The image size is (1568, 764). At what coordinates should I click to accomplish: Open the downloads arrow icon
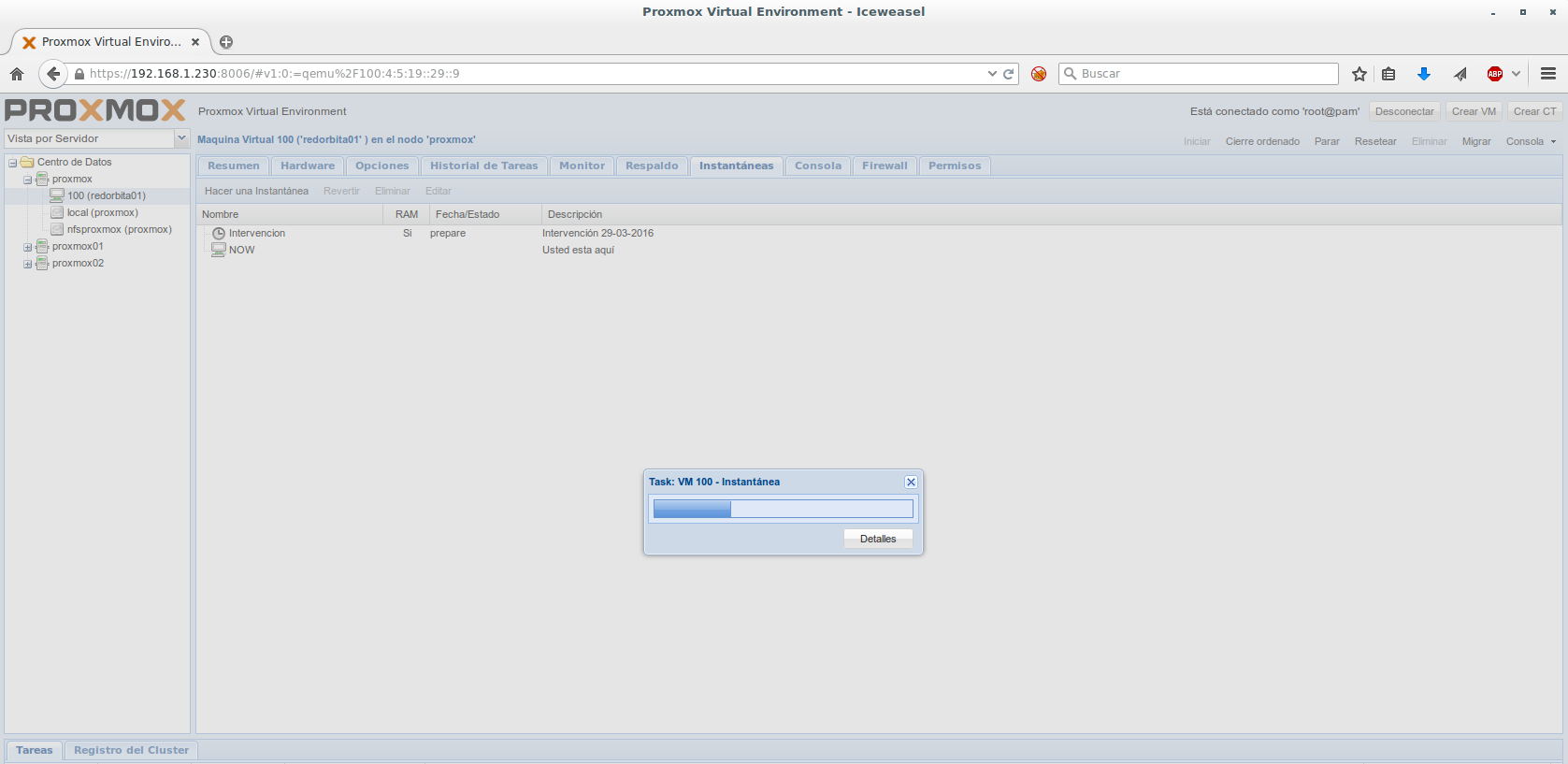tap(1423, 74)
